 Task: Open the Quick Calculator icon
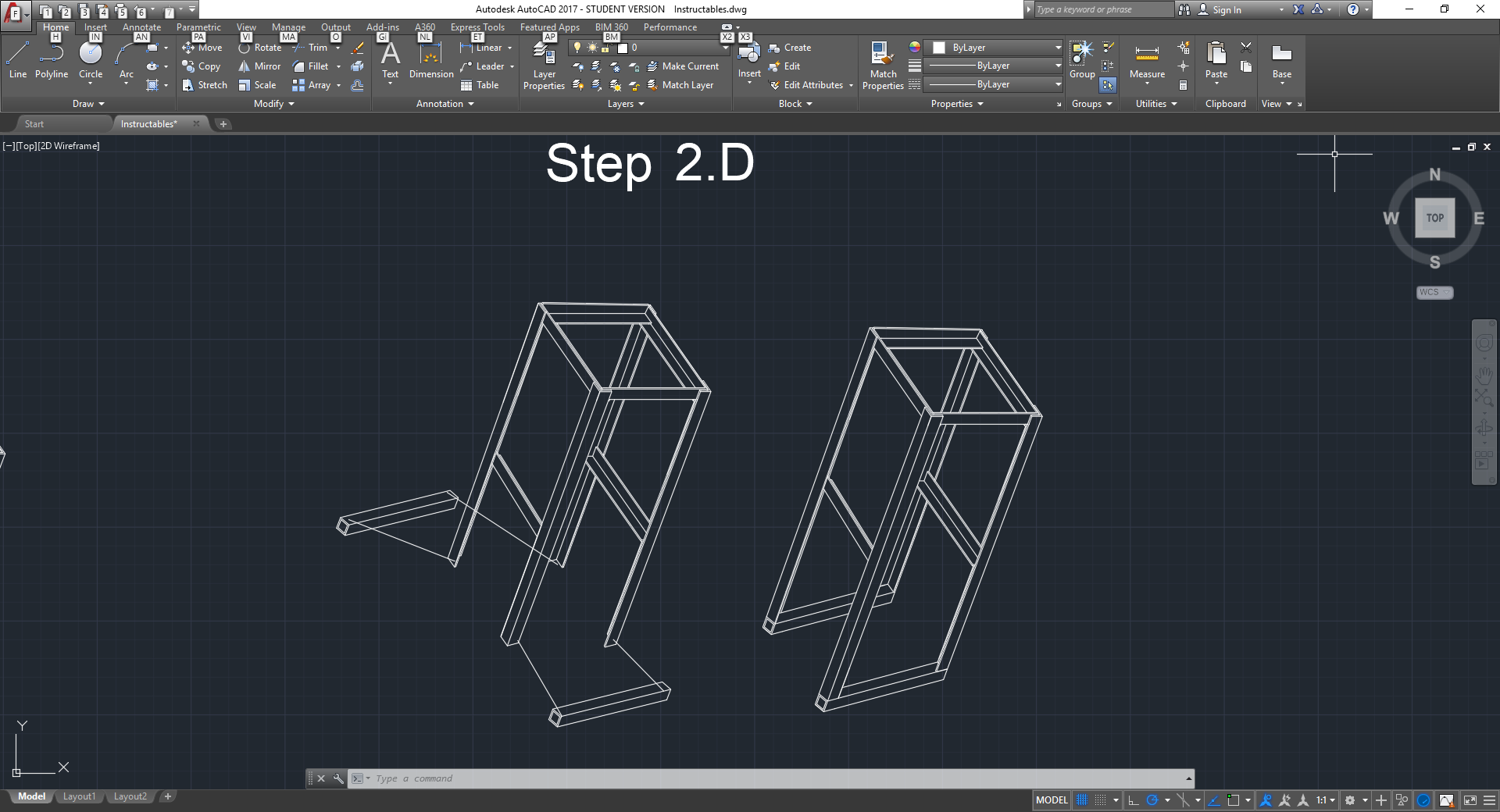pyautogui.click(x=1184, y=85)
